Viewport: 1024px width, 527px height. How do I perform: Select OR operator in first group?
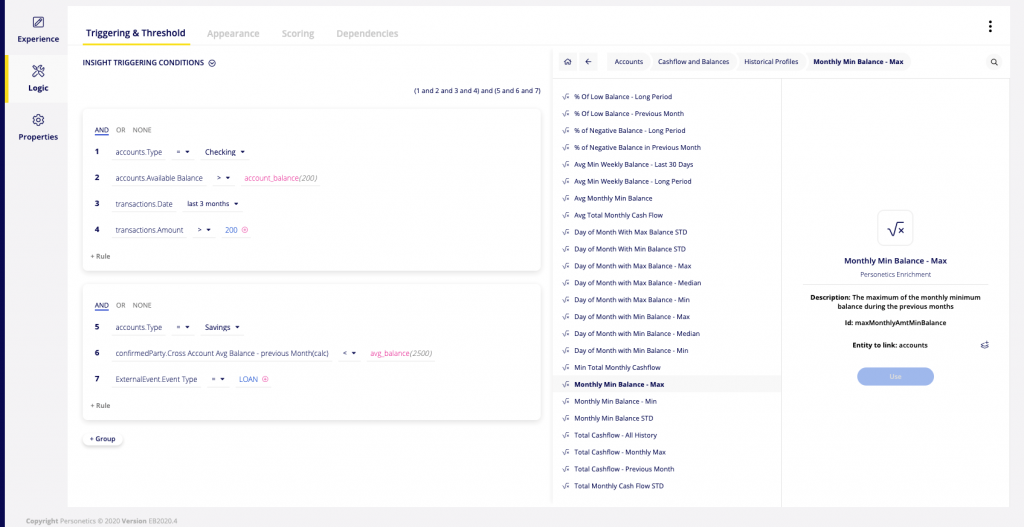pyautogui.click(x=121, y=130)
